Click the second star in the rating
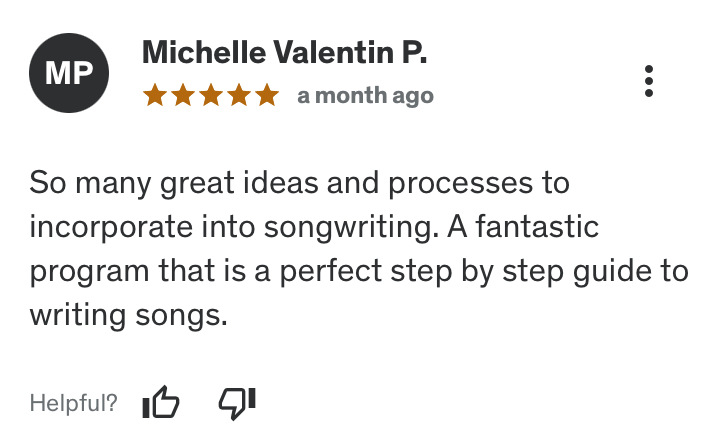 click(x=183, y=96)
